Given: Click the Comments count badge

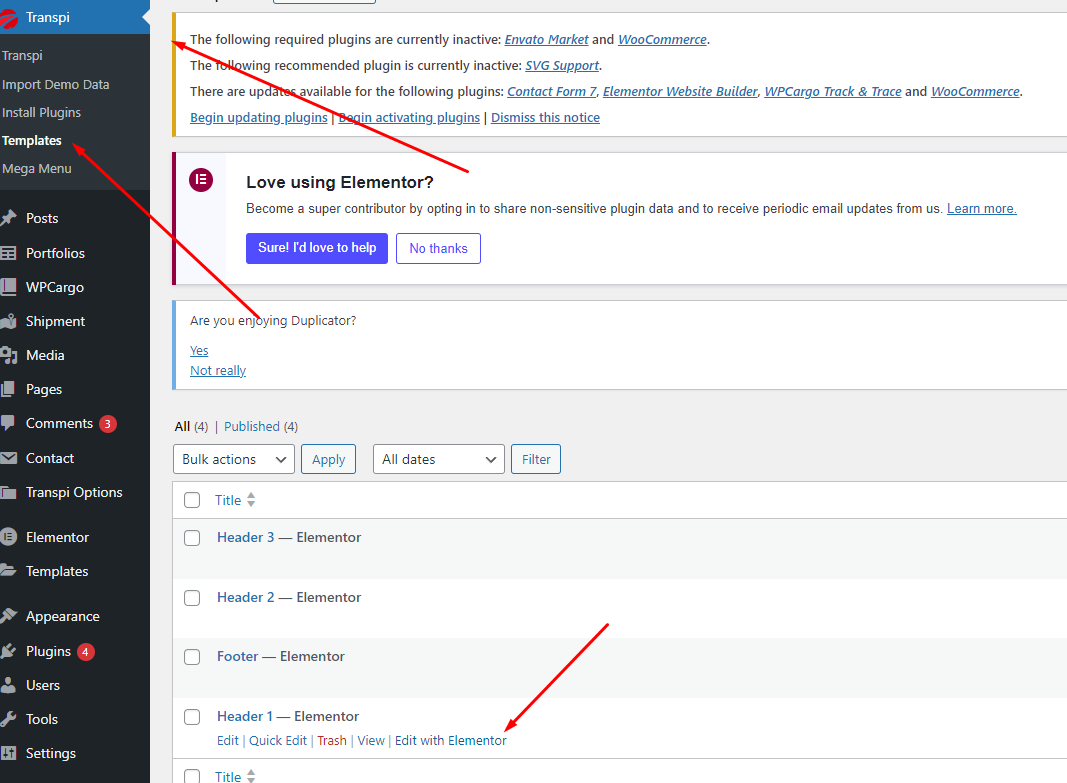Looking at the screenshot, I should point(108,424).
